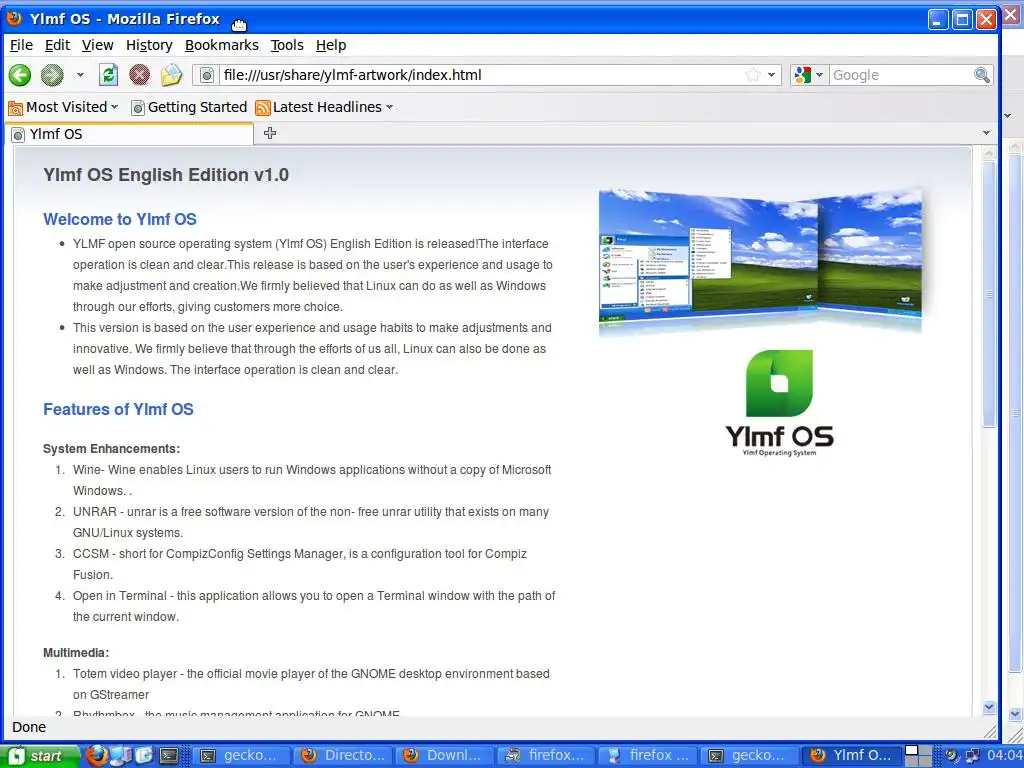Open the Bookmarks menu
The image size is (1024, 768).
221,45
